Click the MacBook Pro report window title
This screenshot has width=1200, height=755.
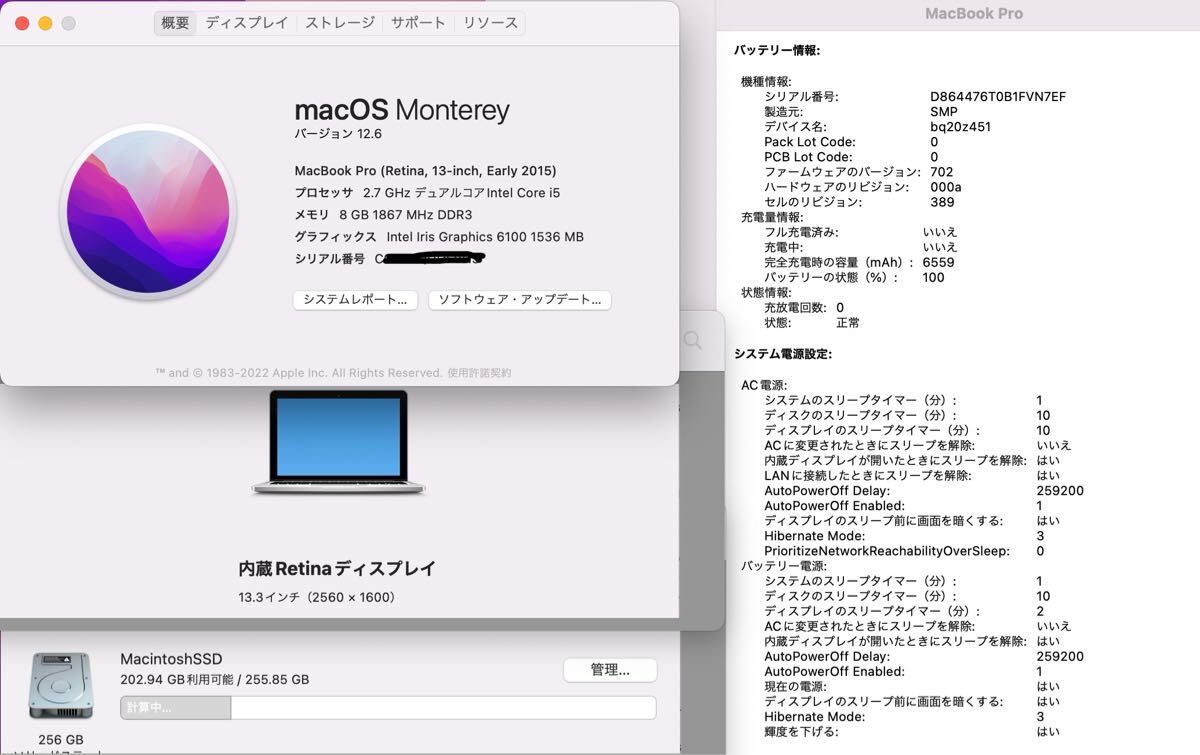[974, 14]
